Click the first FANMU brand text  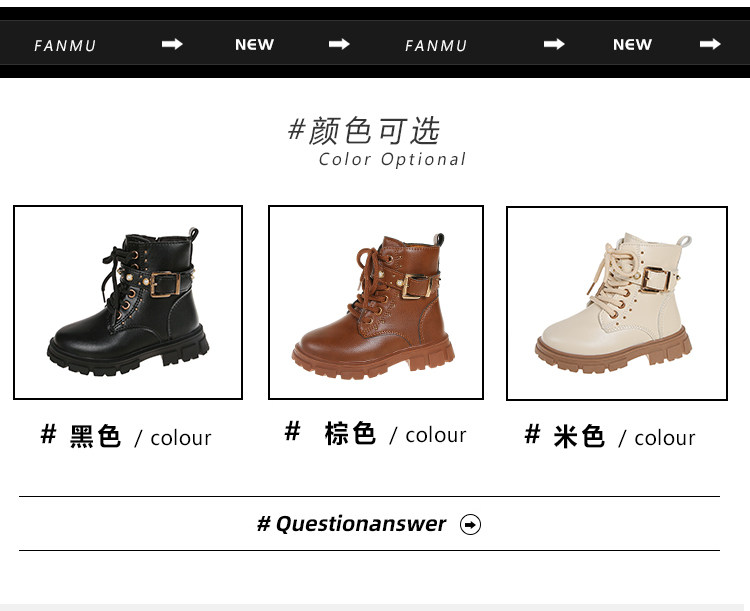[65, 46]
